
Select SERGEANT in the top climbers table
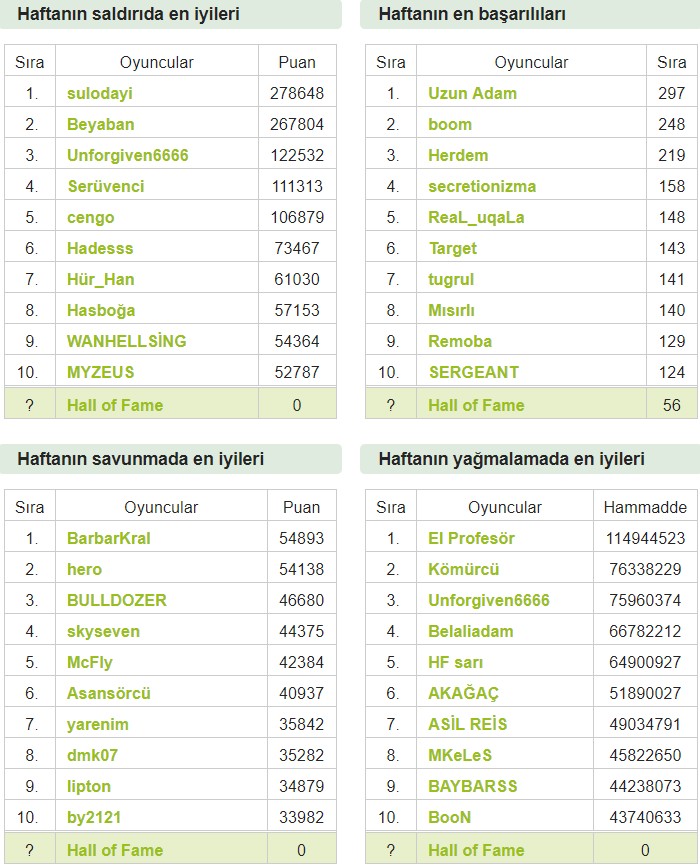tap(474, 372)
